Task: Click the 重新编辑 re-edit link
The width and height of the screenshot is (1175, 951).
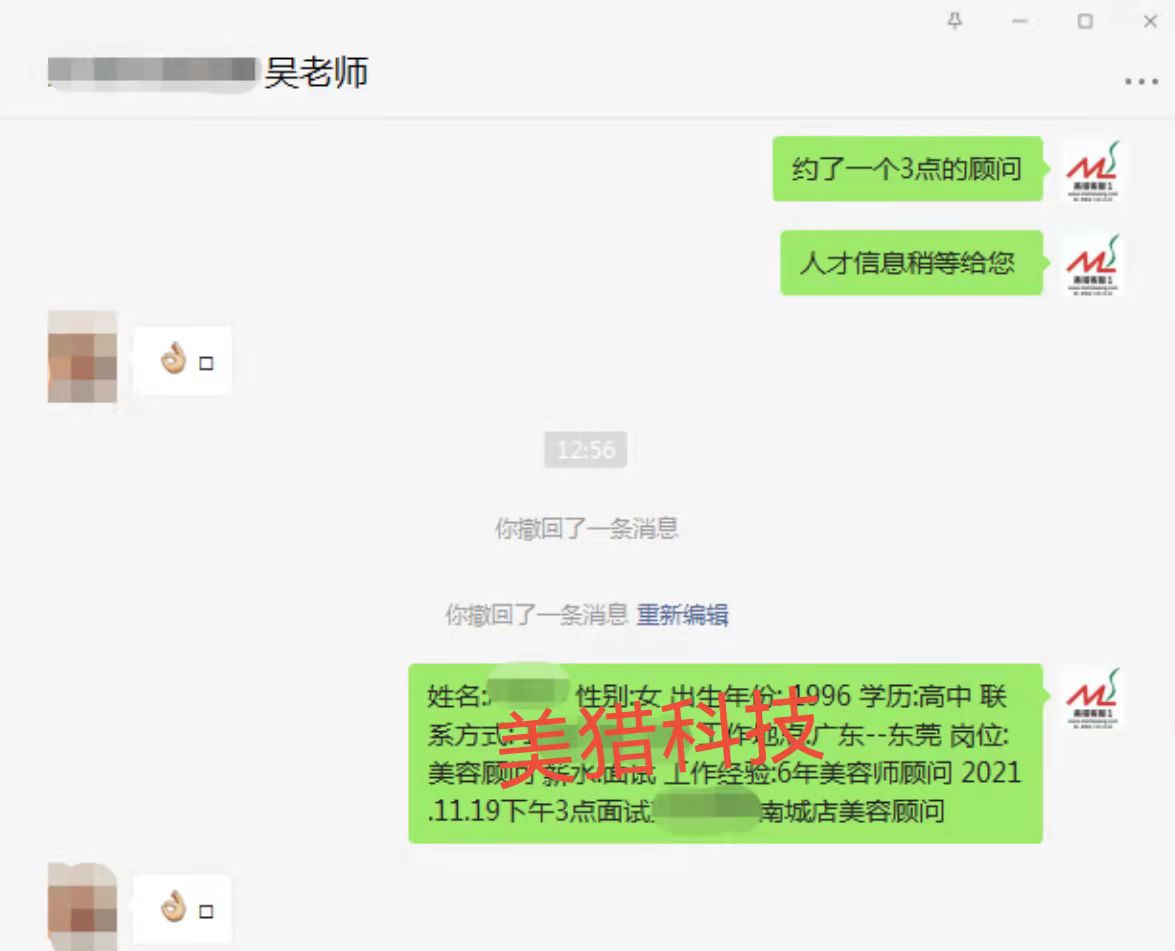Action: tap(682, 615)
